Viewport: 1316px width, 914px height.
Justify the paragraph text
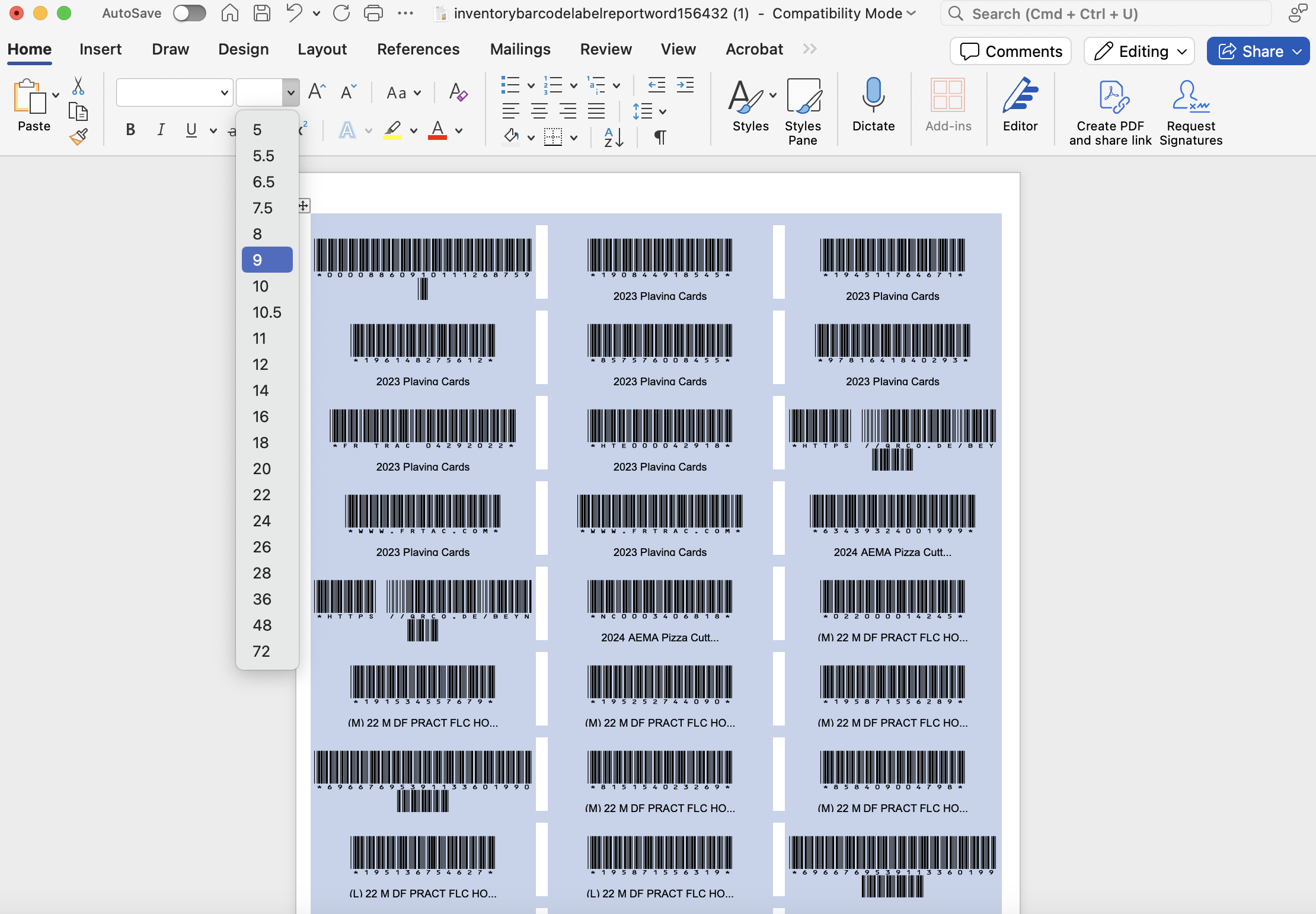596,111
